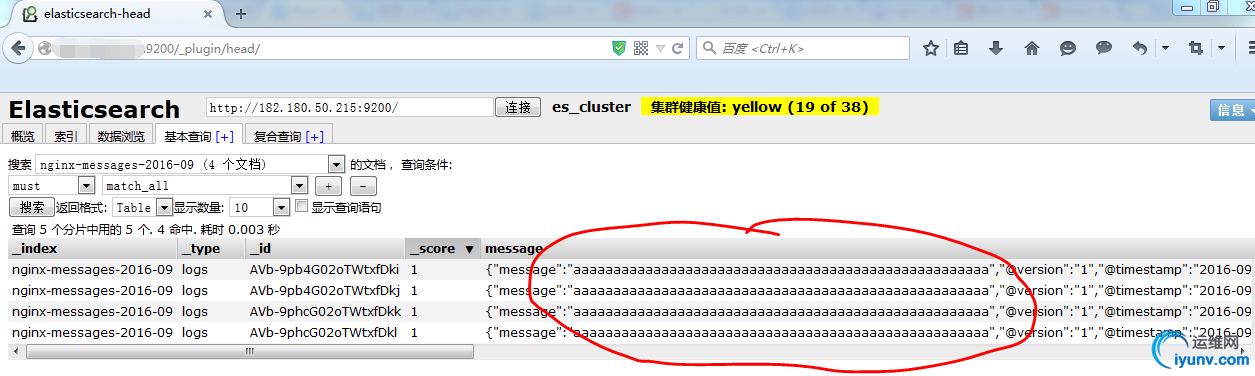Sort by the _score column header

pos(443,248)
